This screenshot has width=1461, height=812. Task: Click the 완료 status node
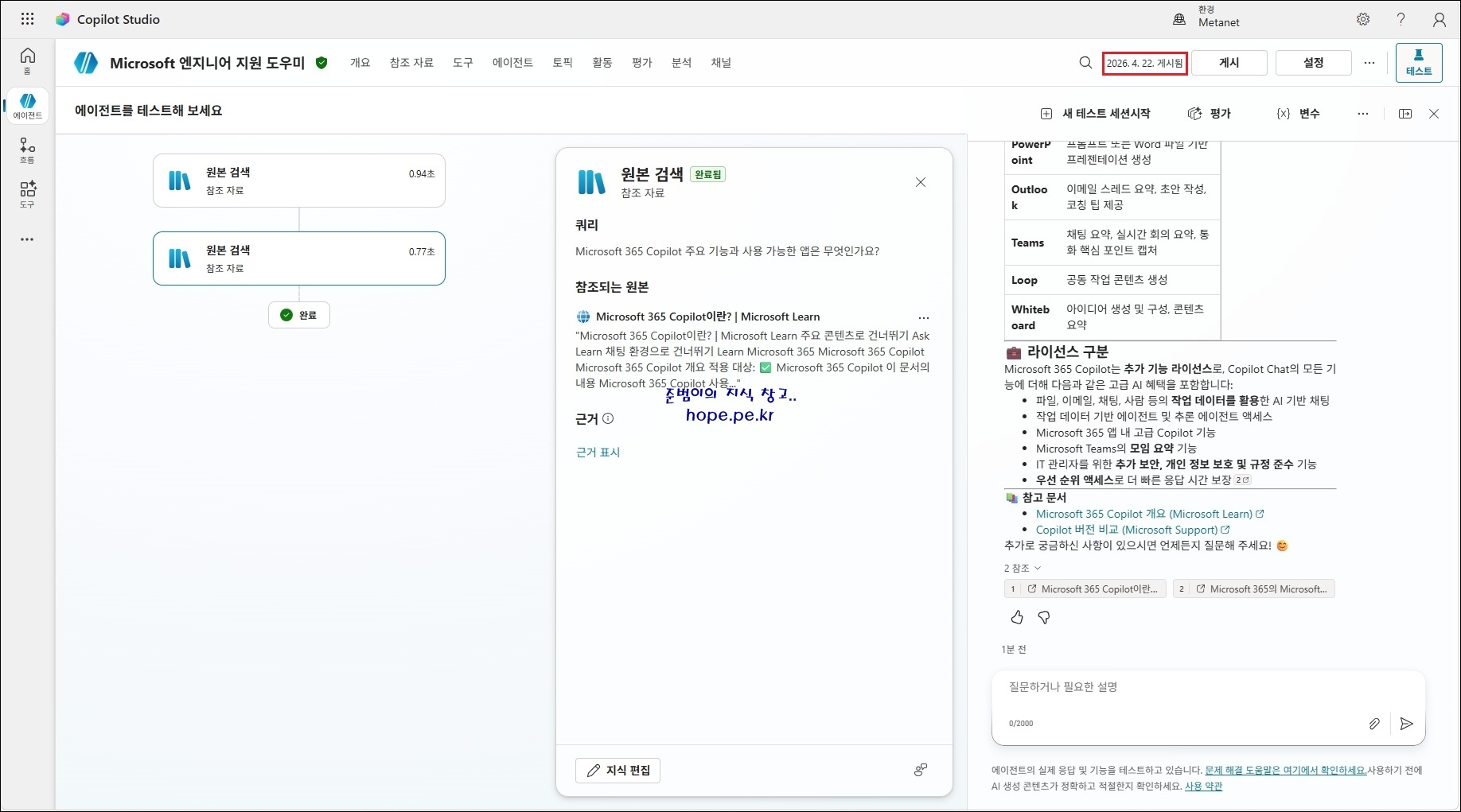coord(299,315)
